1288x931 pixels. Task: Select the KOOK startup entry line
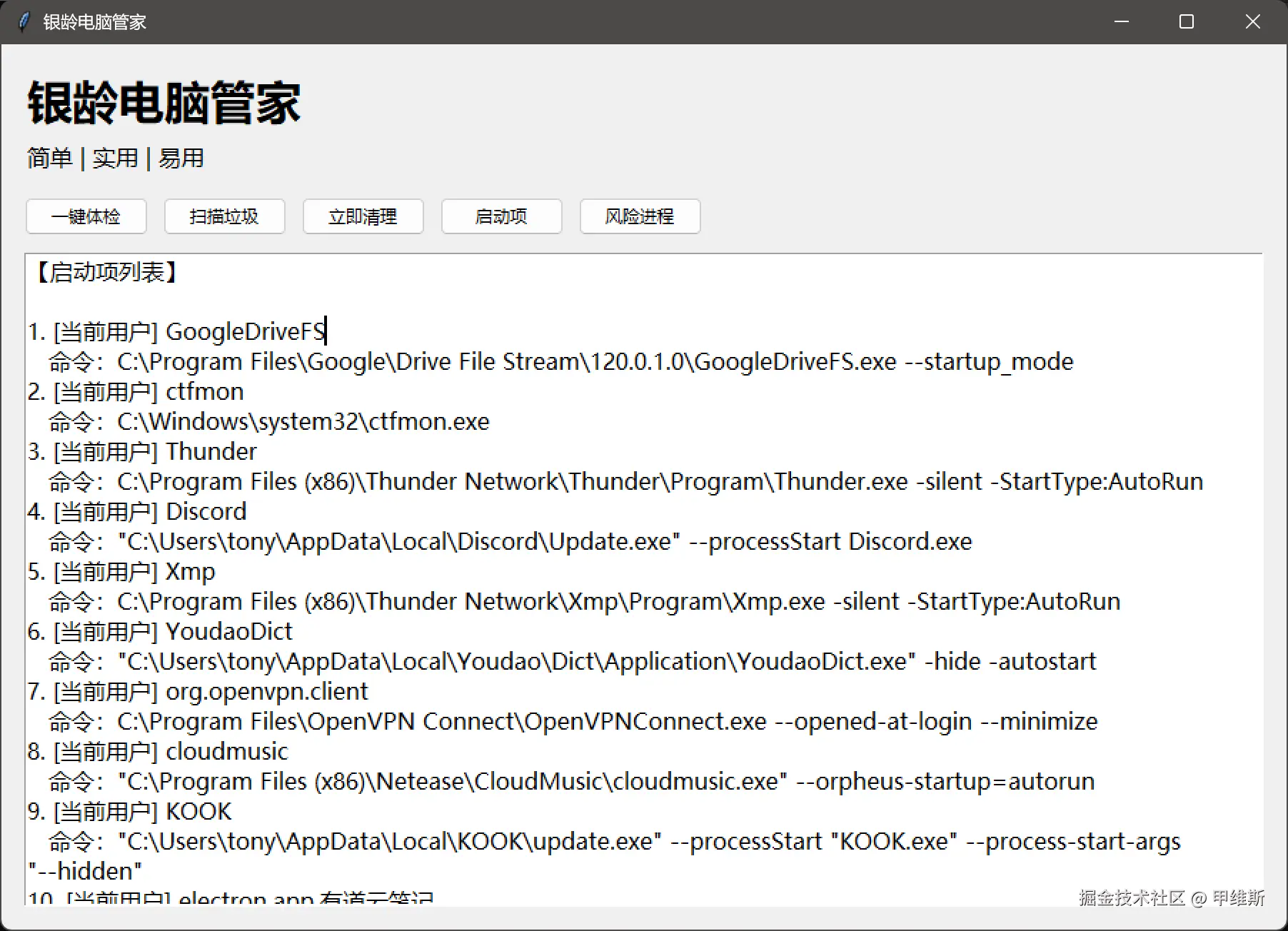point(130,812)
